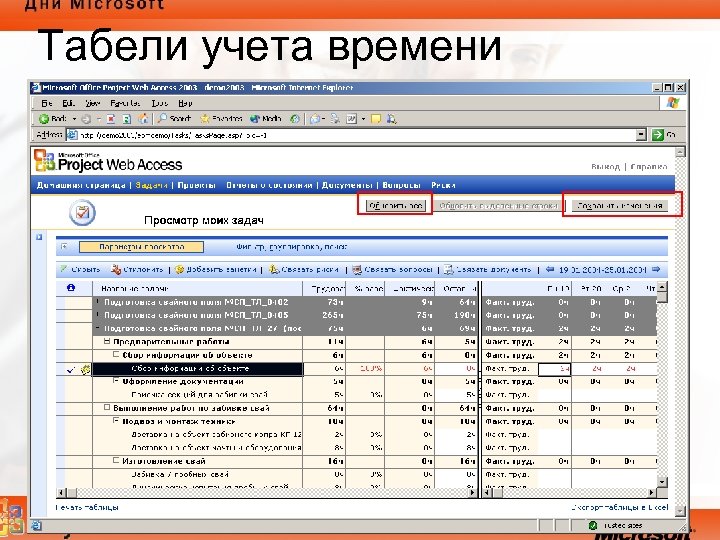The height and width of the screenshot is (540, 720).
Task: Expand the Параметры просмотра section plus box
Action: coord(64,247)
